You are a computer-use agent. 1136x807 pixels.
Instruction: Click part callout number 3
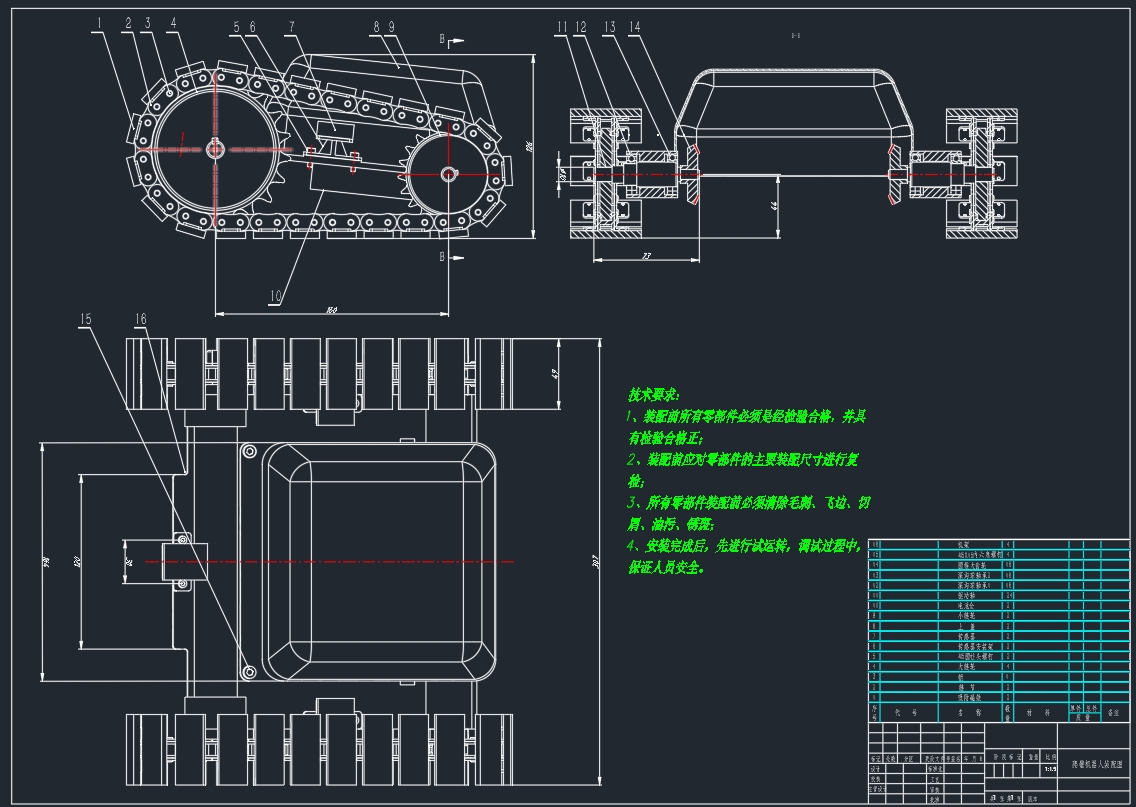tap(148, 23)
